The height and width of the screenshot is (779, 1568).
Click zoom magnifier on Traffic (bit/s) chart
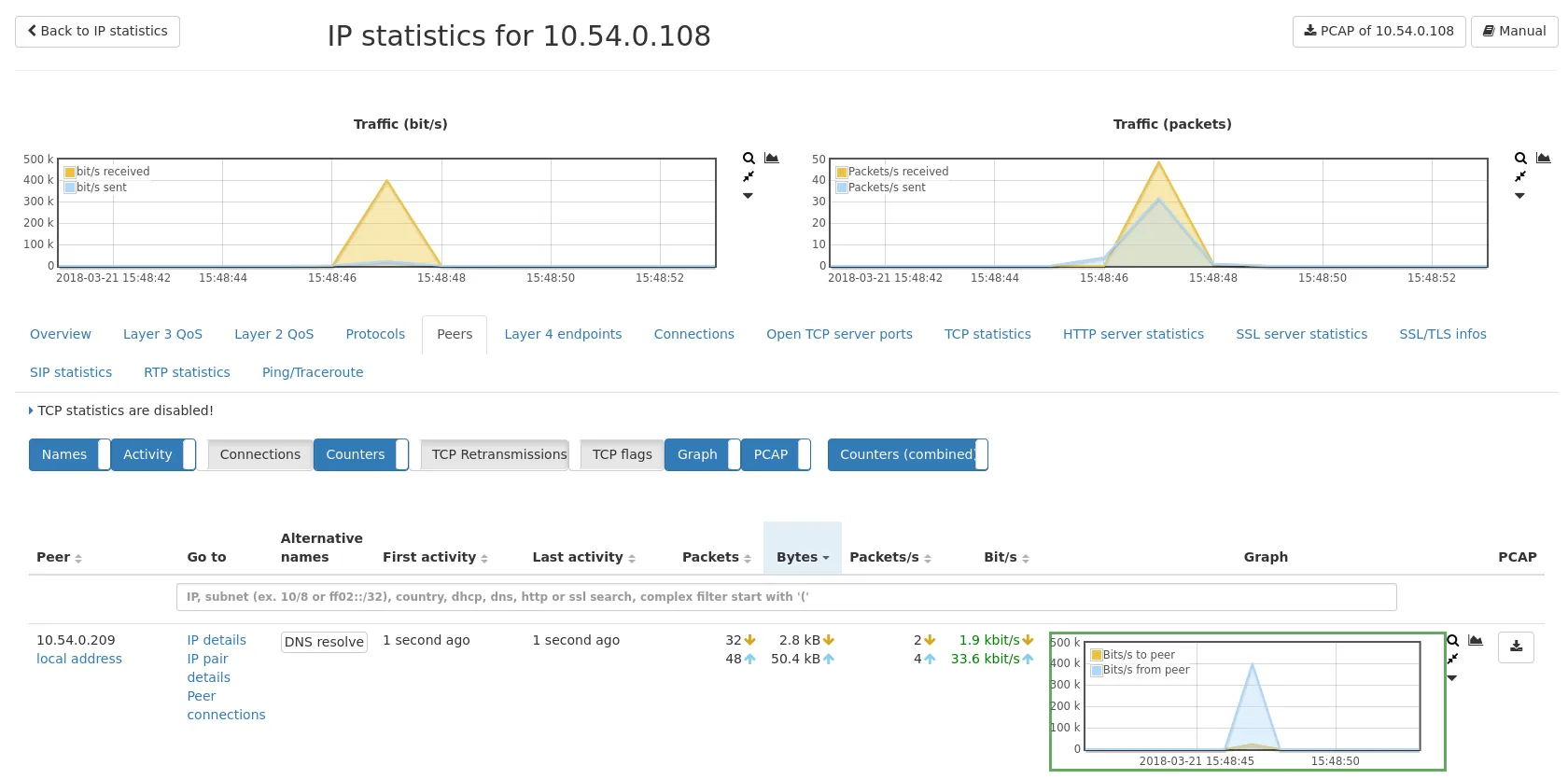[x=749, y=159]
